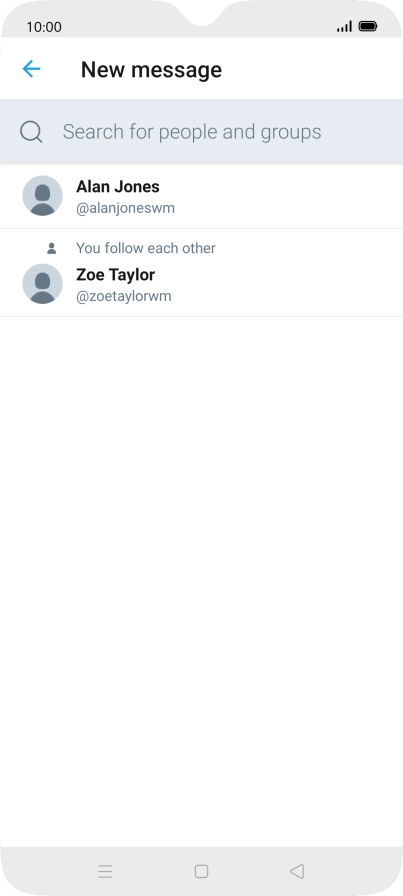403x896 pixels.
Task: Tap the New message title
Action: coord(151,70)
